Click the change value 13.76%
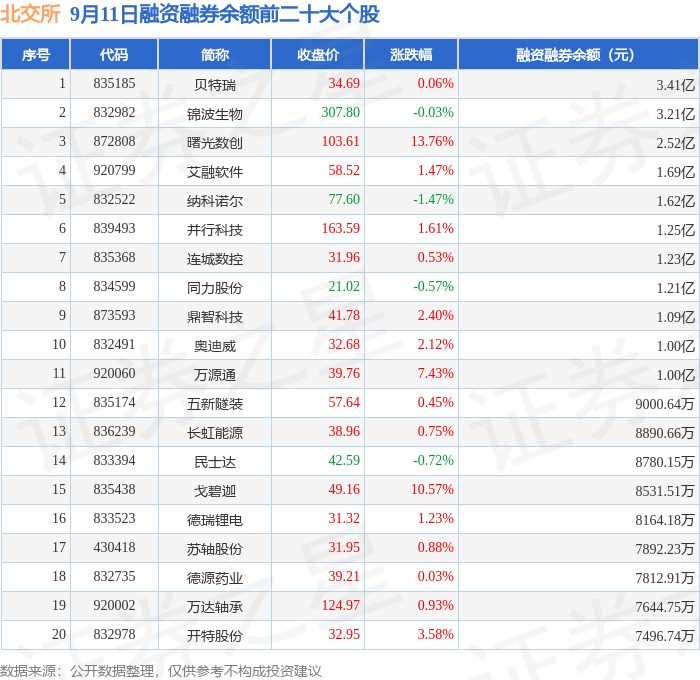The image size is (700, 680). point(432,141)
